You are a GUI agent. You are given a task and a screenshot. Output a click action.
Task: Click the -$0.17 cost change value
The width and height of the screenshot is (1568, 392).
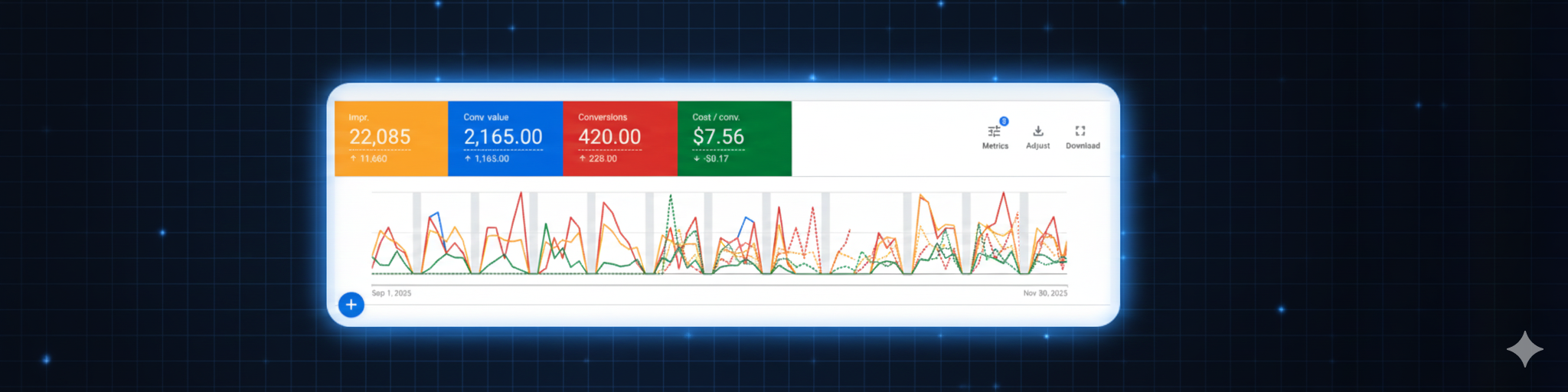716,159
